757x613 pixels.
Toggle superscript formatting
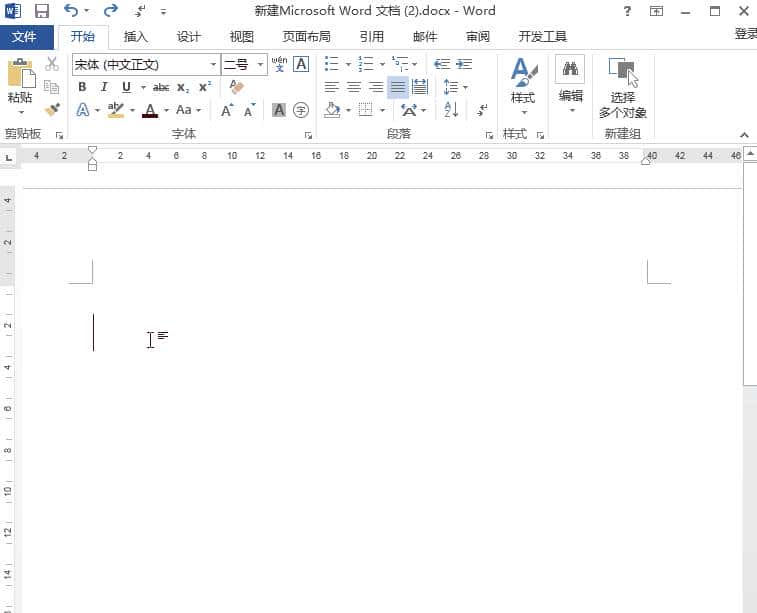click(205, 87)
